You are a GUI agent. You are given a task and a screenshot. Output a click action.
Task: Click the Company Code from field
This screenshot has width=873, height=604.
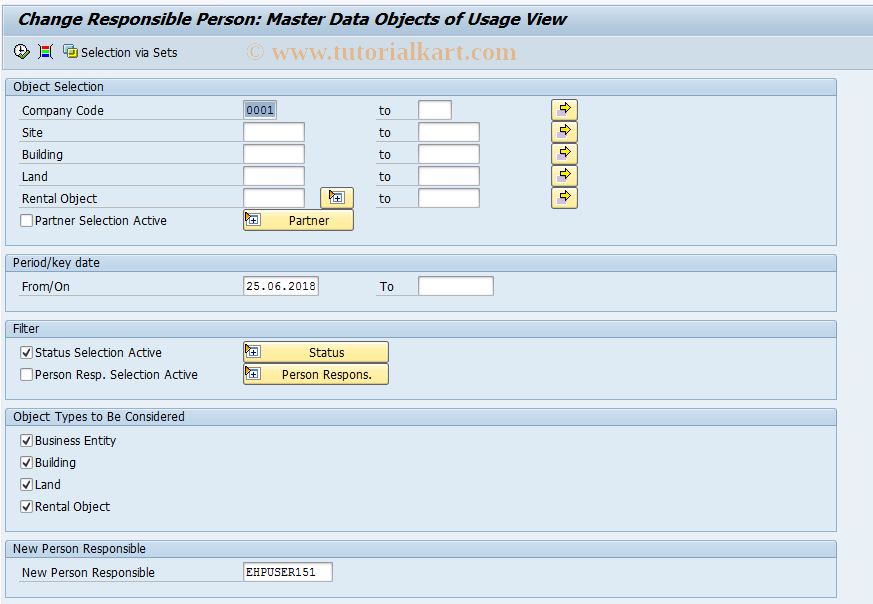point(260,110)
